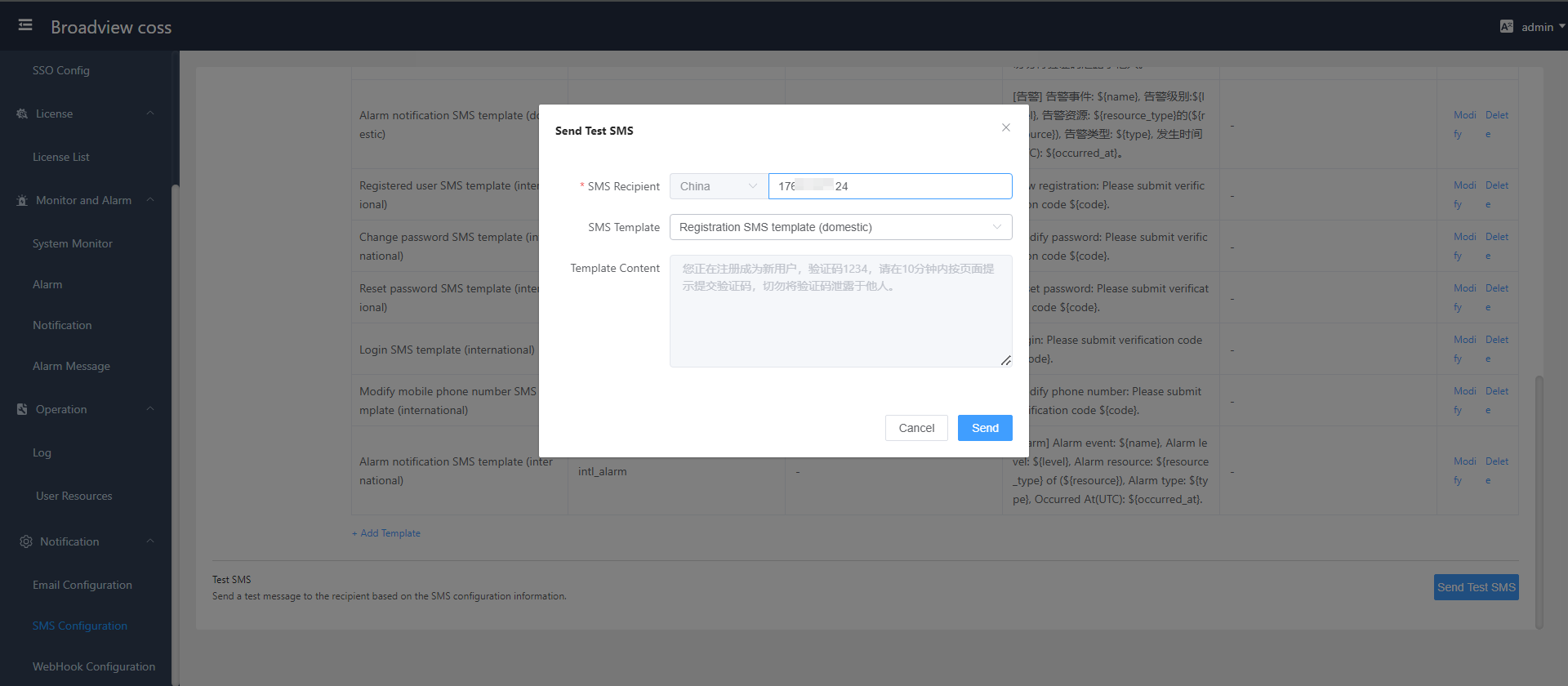
Task: Delete the Change password international template
Action: (1496, 246)
